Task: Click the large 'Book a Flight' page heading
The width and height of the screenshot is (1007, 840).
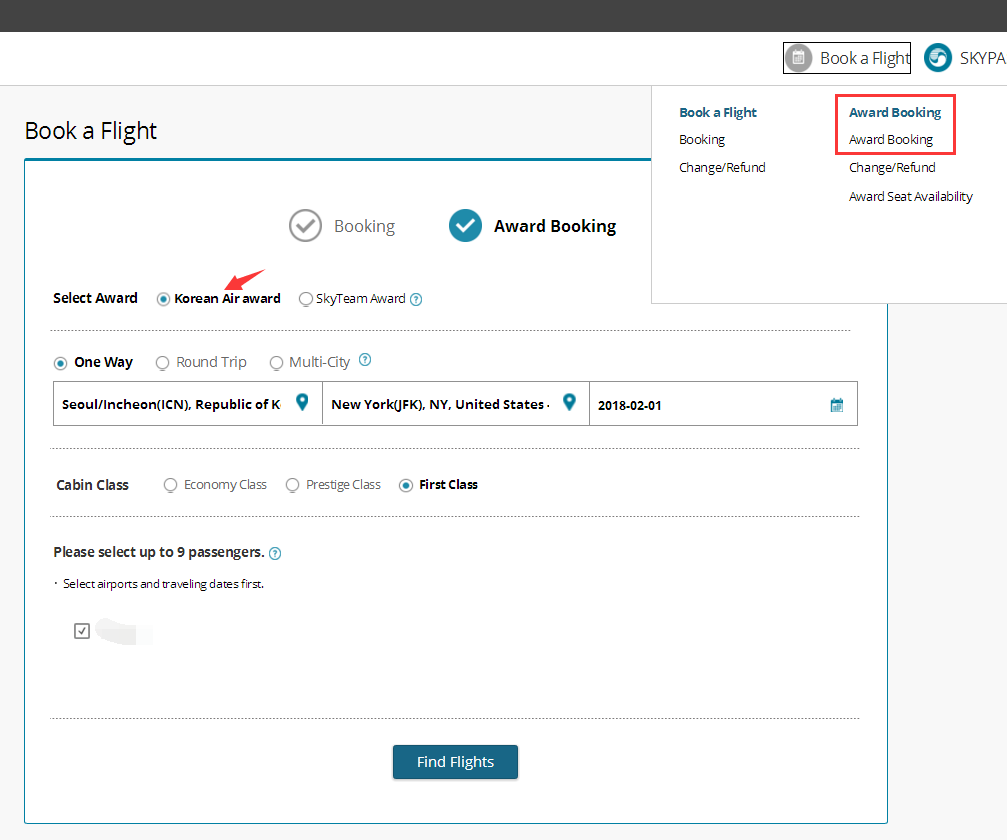Action: pyautogui.click(x=91, y=131)
